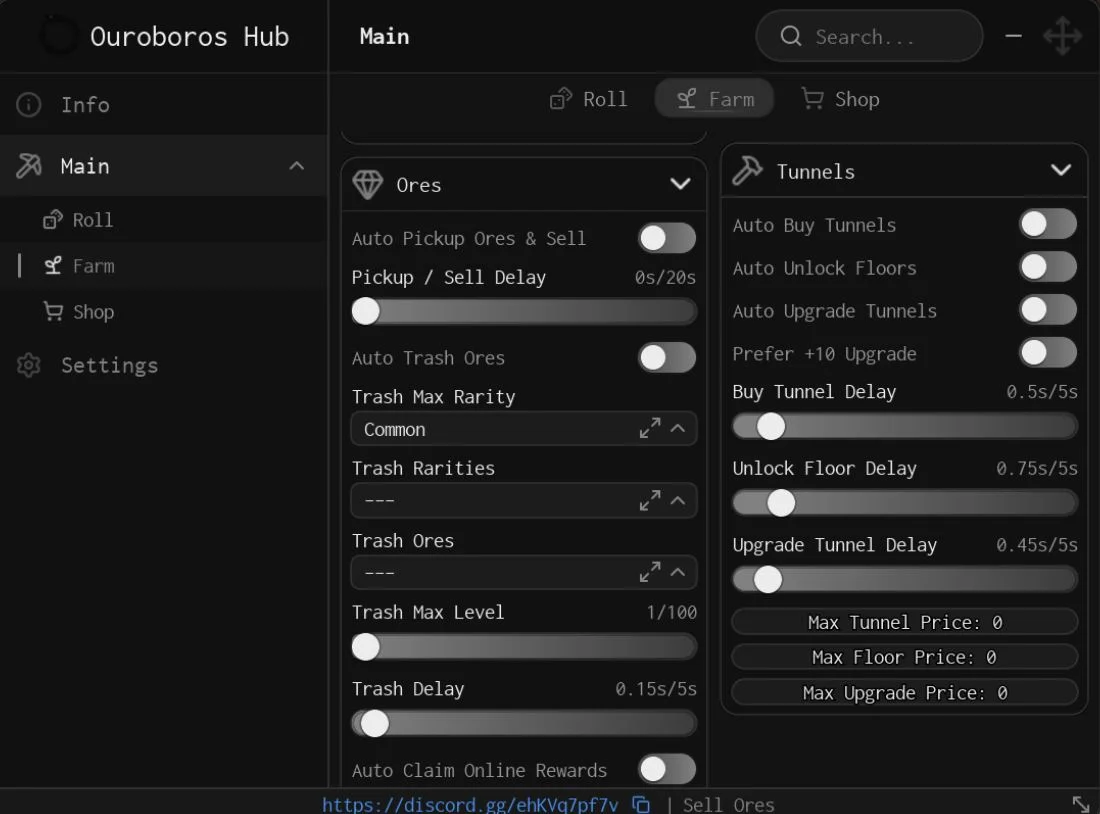Click the 0.15s/5s Trash Delay value
This screenshot has width=1100, height=814.
coord(656,688)
